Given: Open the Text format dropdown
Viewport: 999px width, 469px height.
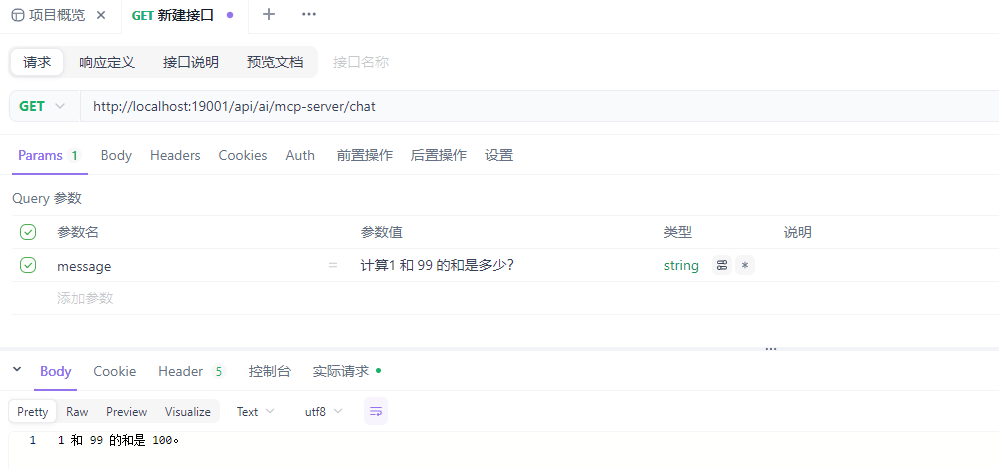Looking at the screenshot, I should (256, 412).
